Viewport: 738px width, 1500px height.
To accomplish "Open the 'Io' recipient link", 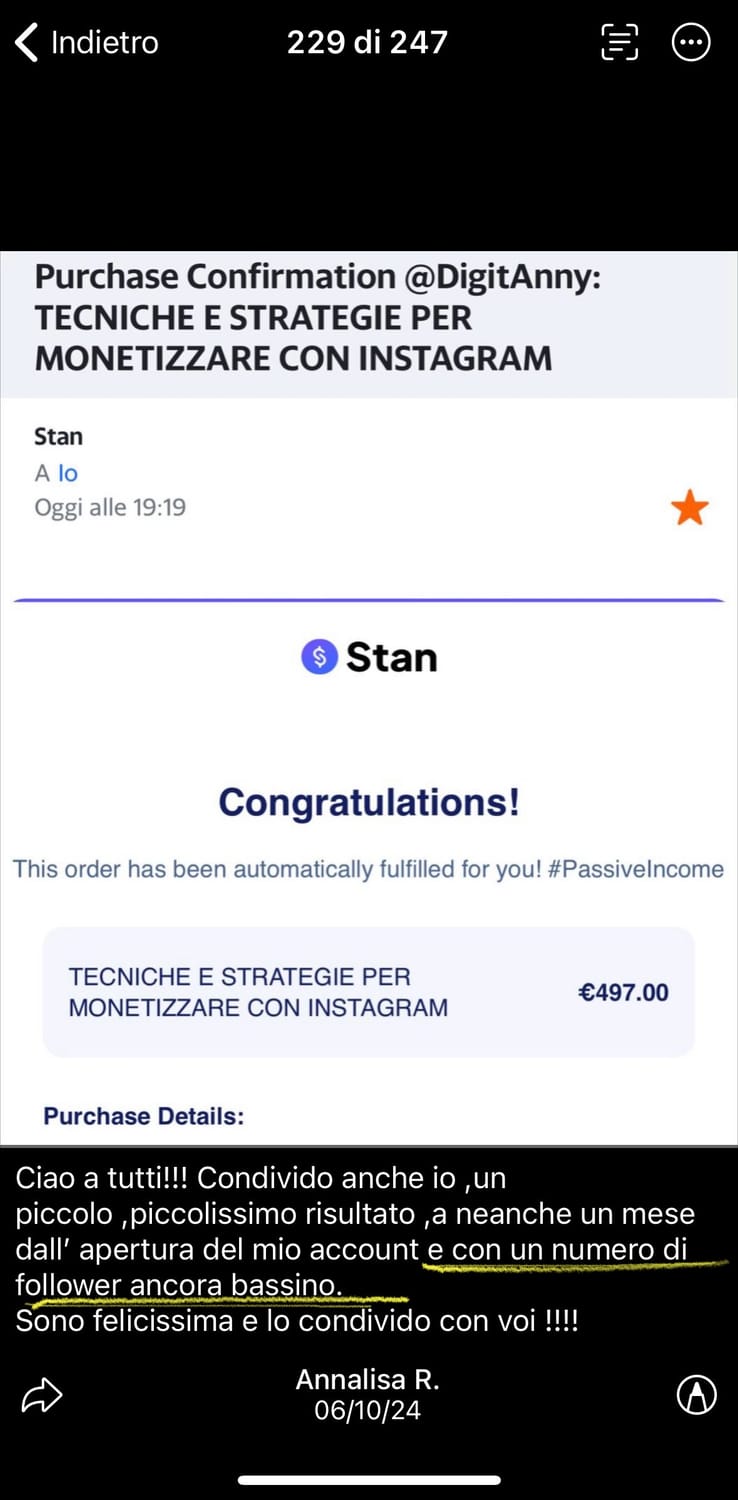I will (67, 473).
